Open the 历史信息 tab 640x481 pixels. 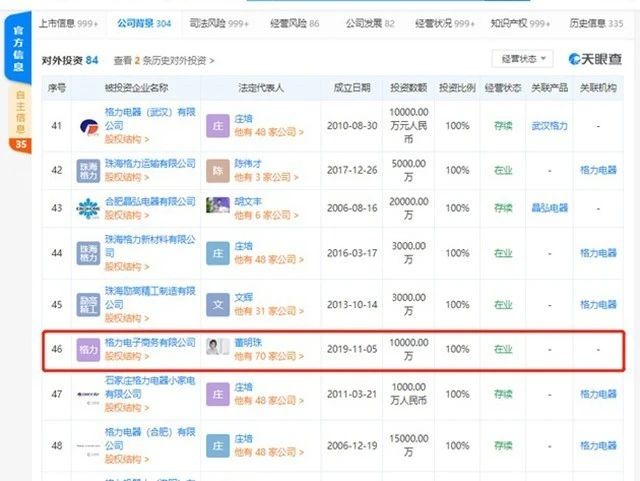(596, 23)
